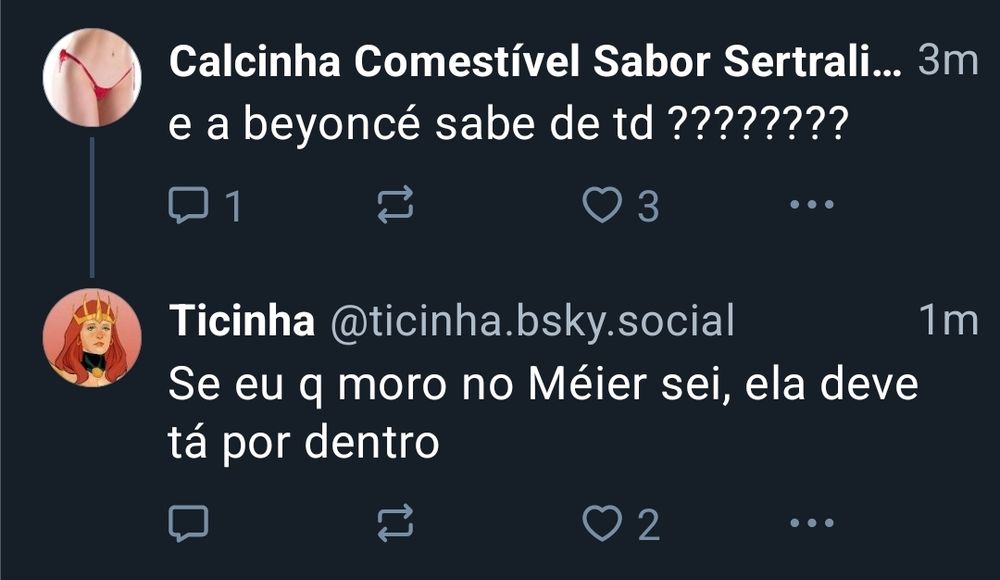Like the post about beyoncé

click(601, 206)
